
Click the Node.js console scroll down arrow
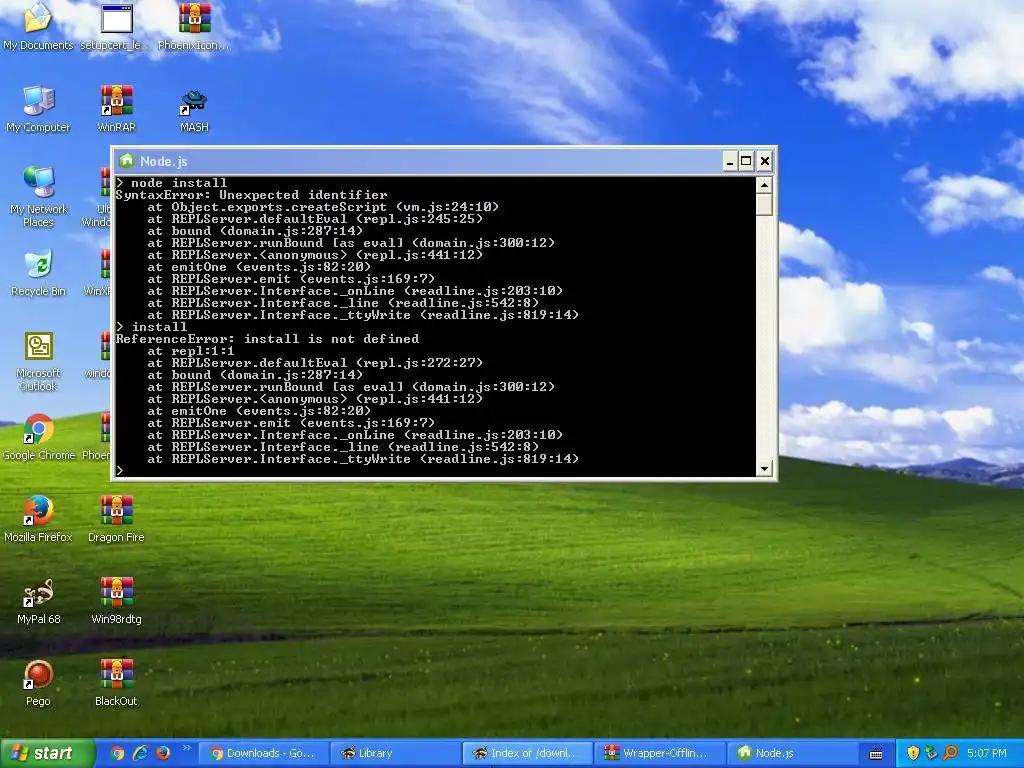coord(763,468)
